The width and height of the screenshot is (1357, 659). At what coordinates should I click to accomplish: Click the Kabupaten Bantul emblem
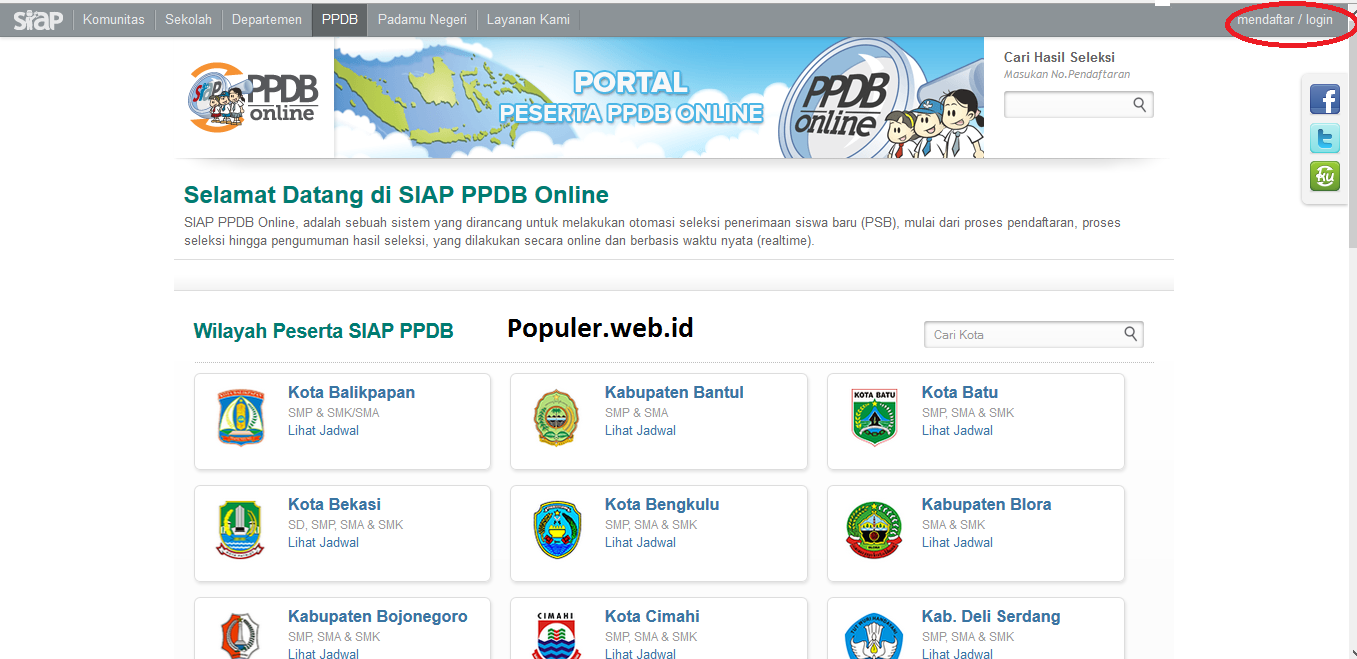coord(556,417)
